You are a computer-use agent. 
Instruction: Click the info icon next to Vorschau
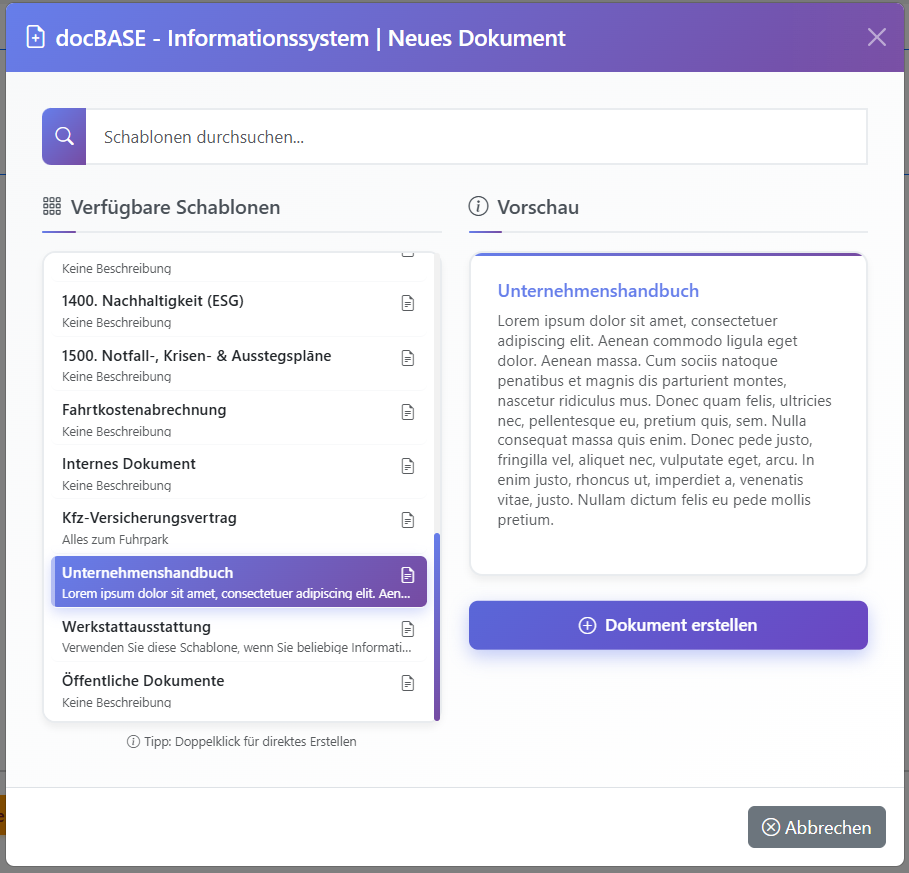[479, 207]
